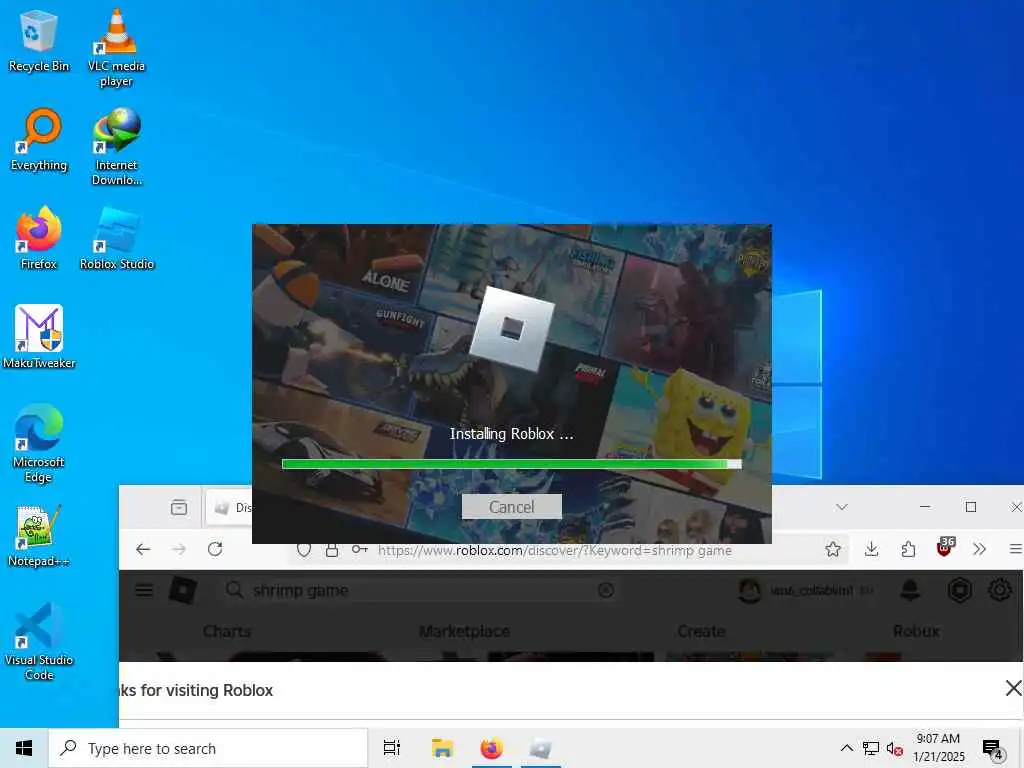The width and height of the screenshot is (1024, 768).
Task: Click the uBlock extension icon with badge
Action: coord(945,547)
